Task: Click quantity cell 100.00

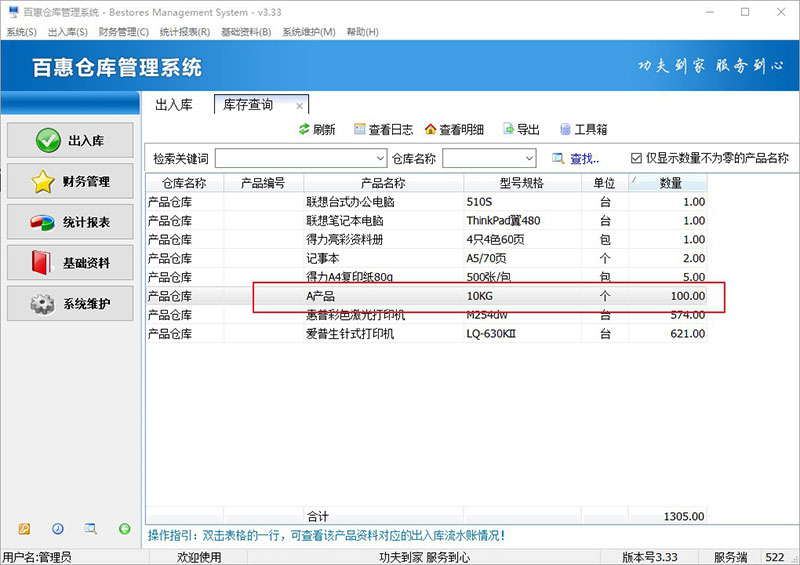Action: click(x=668, y=296)
